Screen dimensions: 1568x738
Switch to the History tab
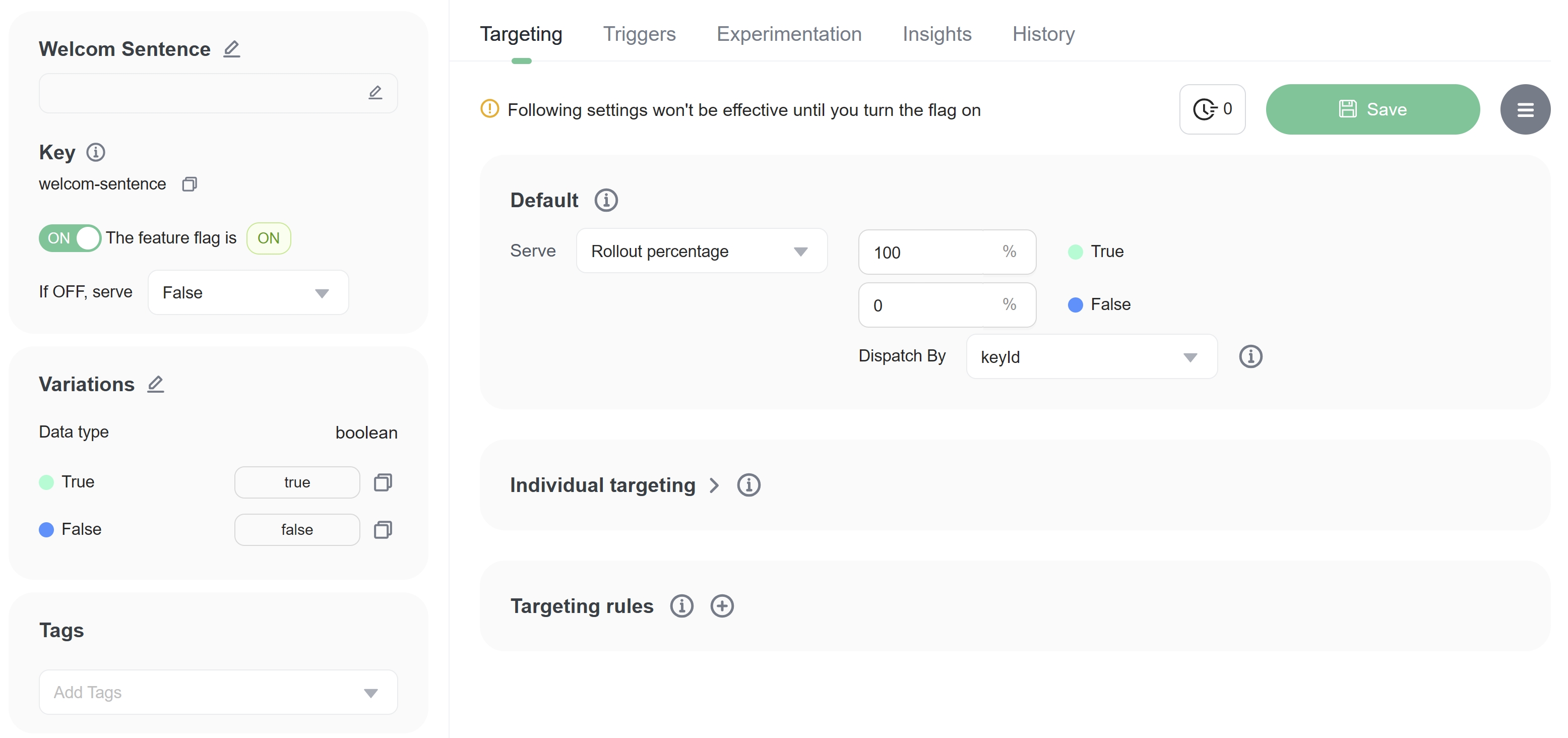pyautogui.click(x=1043, y=34)
